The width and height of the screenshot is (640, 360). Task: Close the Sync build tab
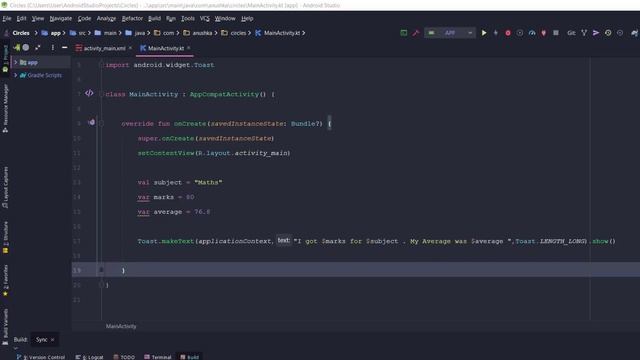click(x=52, y=340)
